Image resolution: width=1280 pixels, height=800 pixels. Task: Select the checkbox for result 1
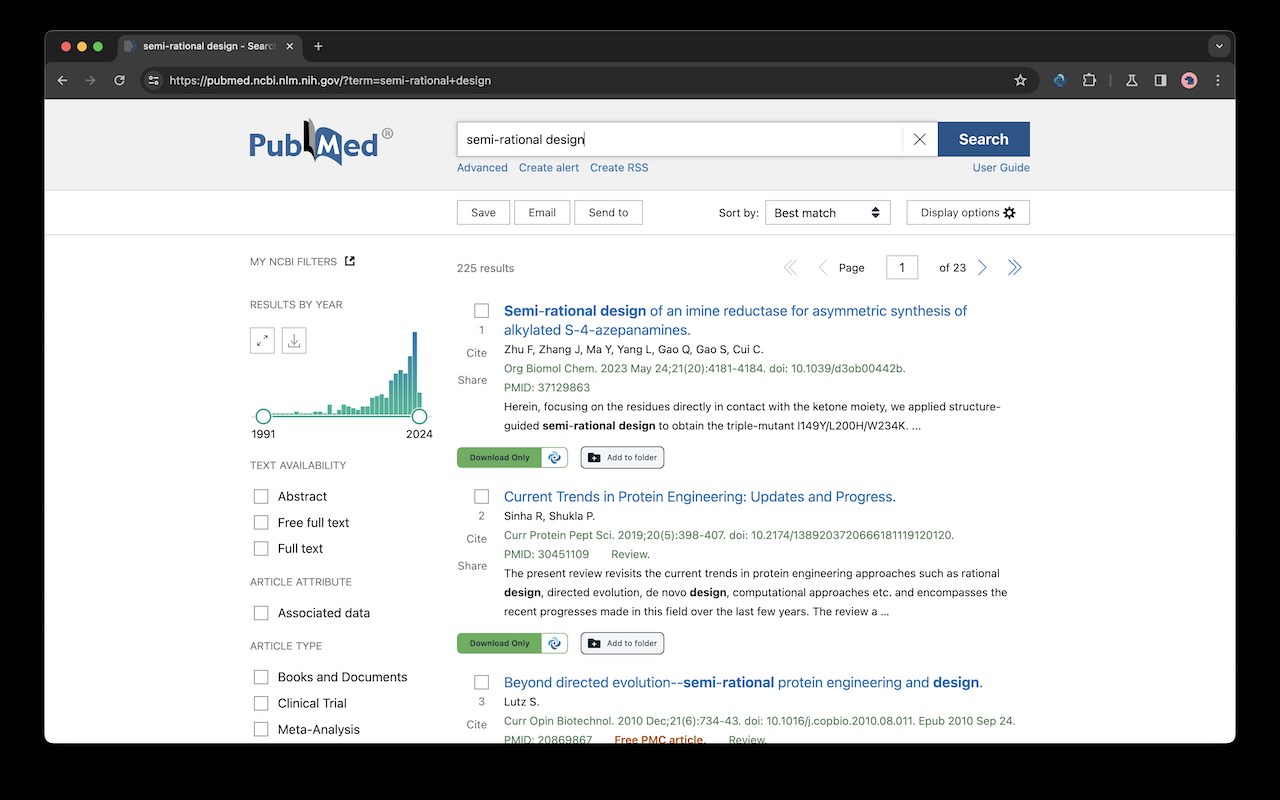pos(481,311)
